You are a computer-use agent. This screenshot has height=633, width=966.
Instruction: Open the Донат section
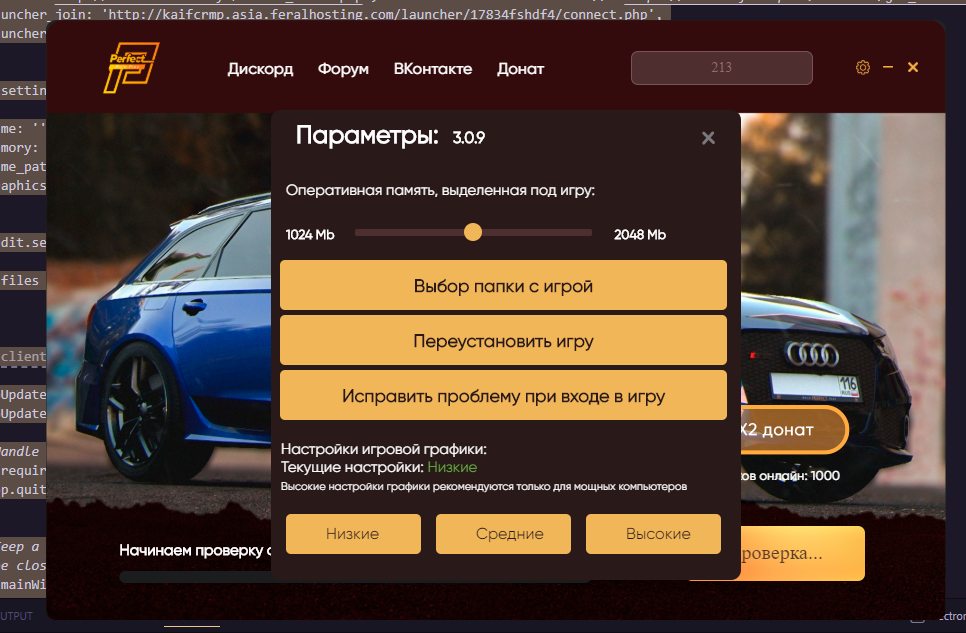(520, 69)
